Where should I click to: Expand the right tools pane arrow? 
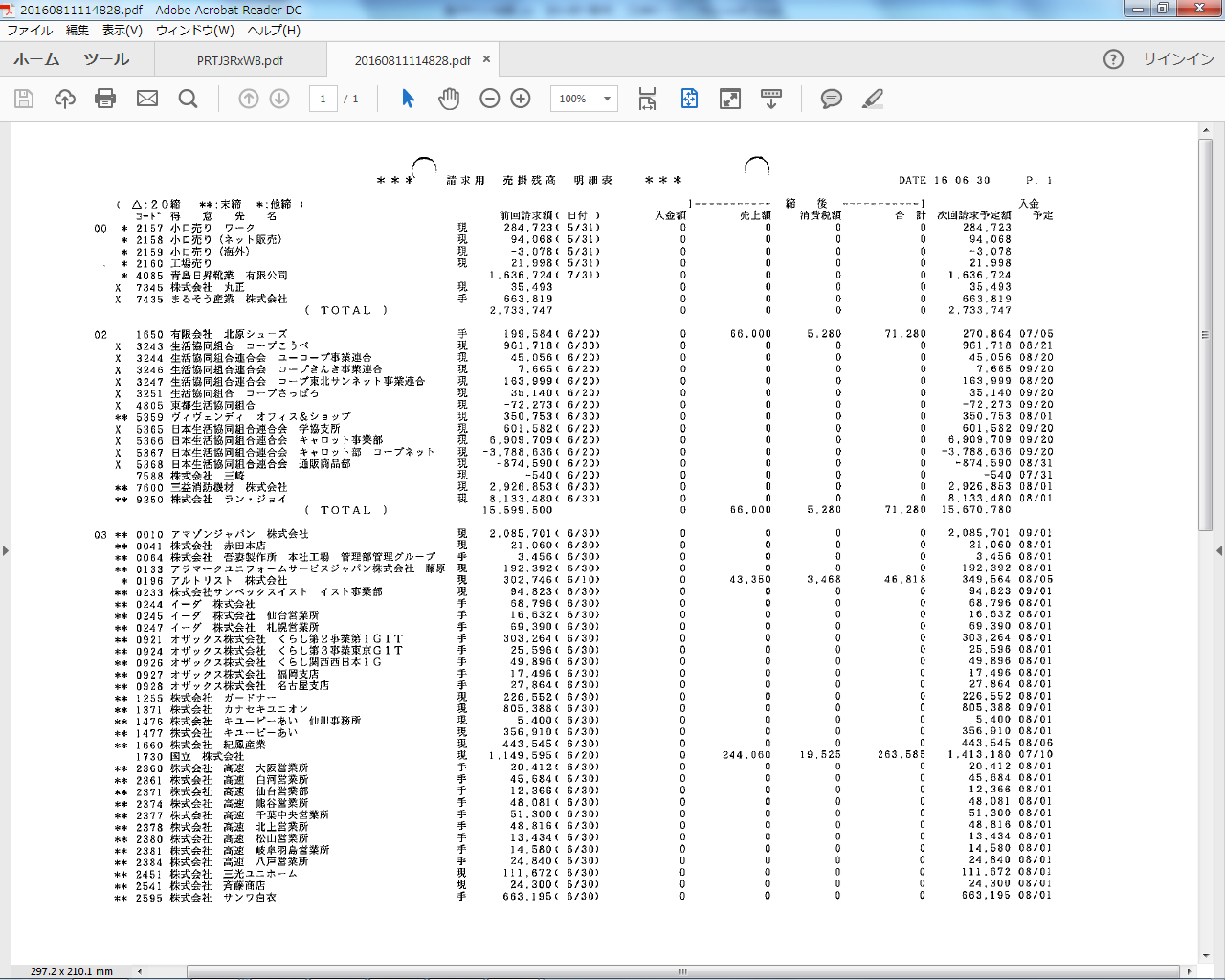[1218, 550]
